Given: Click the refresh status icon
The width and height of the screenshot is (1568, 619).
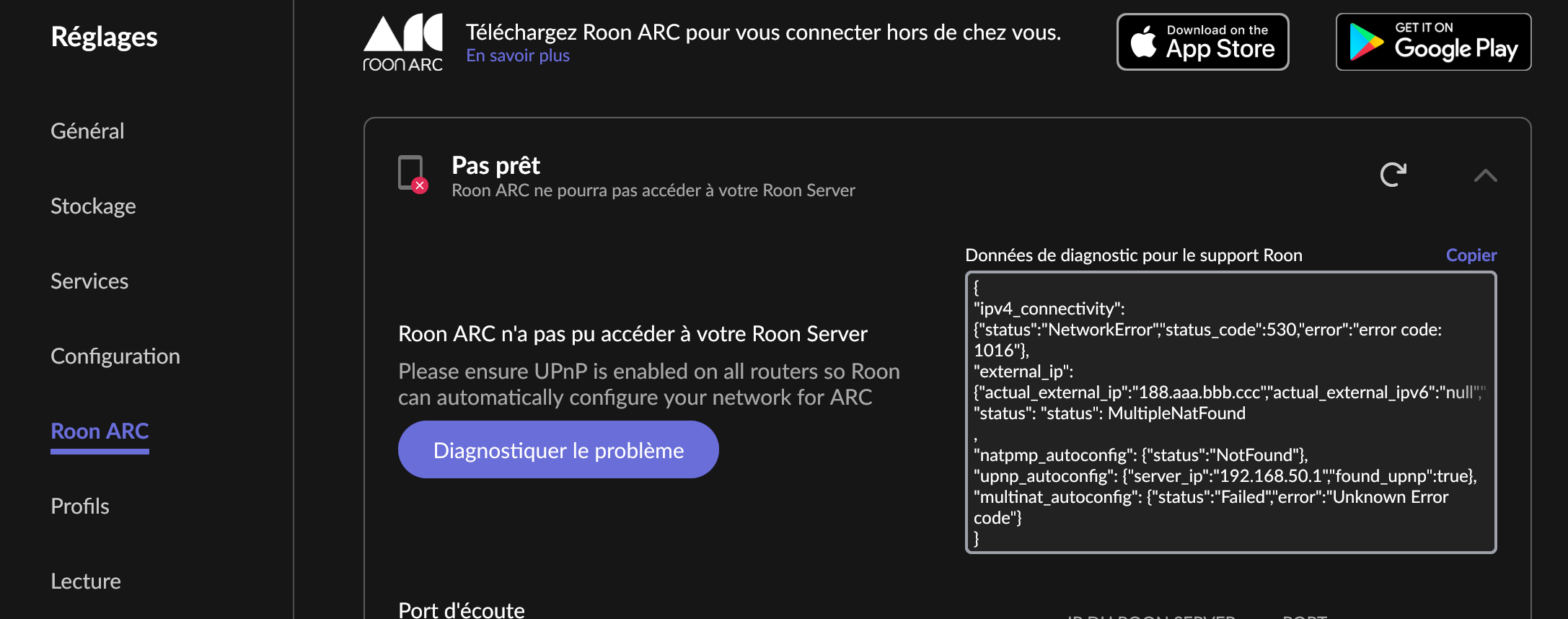Looking at the screenshot, I should coord(1393,175).
